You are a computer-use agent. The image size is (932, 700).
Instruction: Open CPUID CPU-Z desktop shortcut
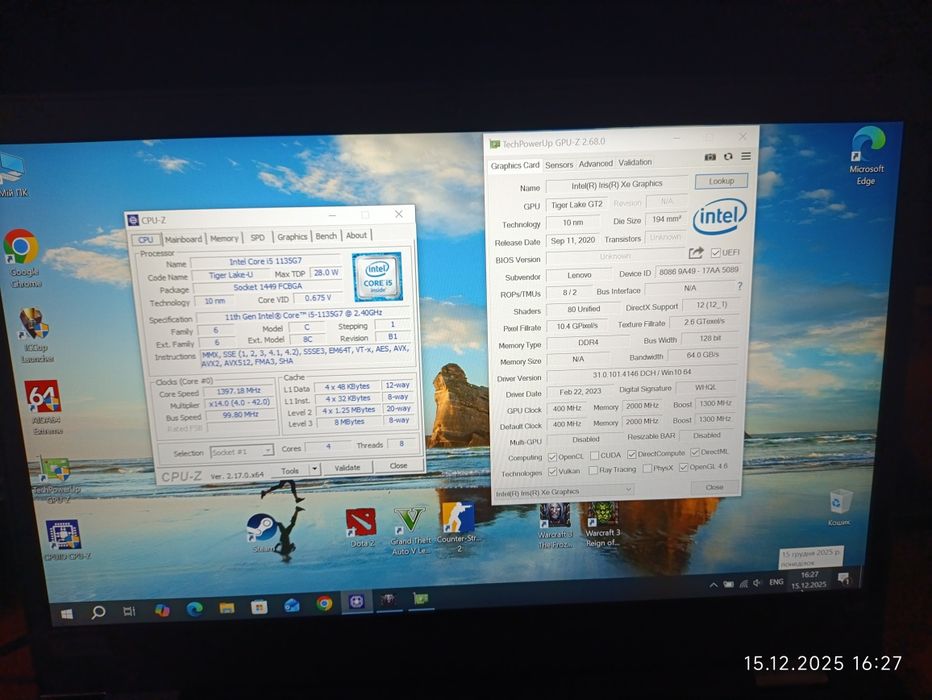pyautogui.click(x=64, y=540)
